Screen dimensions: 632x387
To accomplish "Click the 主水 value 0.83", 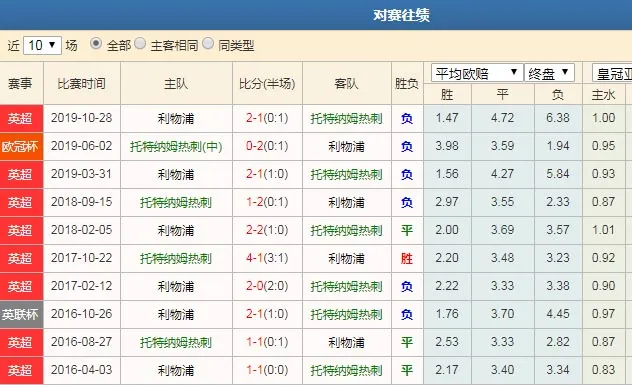I will [x=603, y=370].
